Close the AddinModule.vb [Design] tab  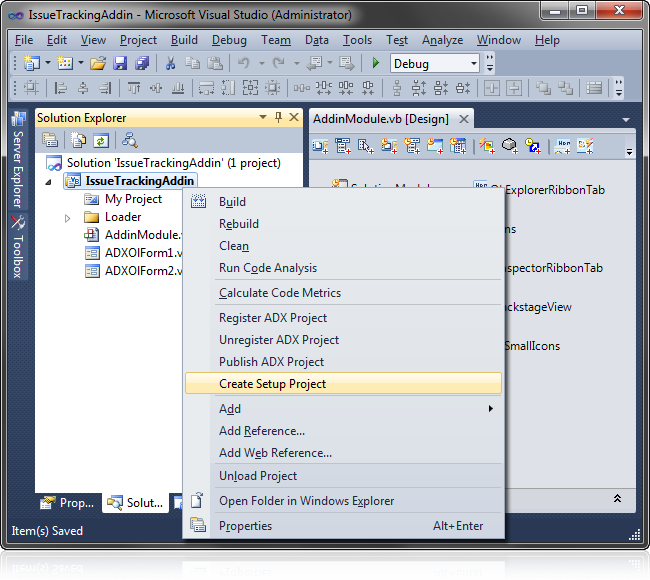click(x=464, y=119)
